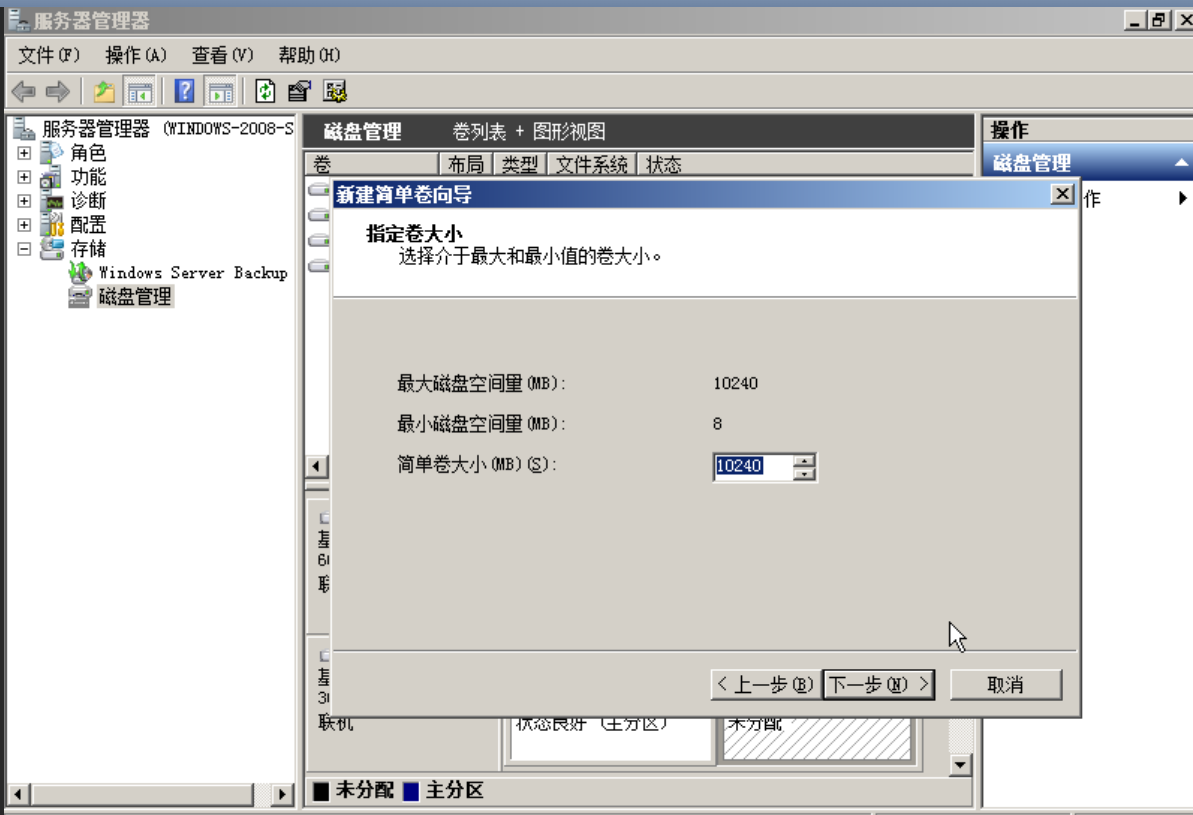Click the 10240 maximum disk space value
This screenshot has height=815, width=1193.
[735, 383]
